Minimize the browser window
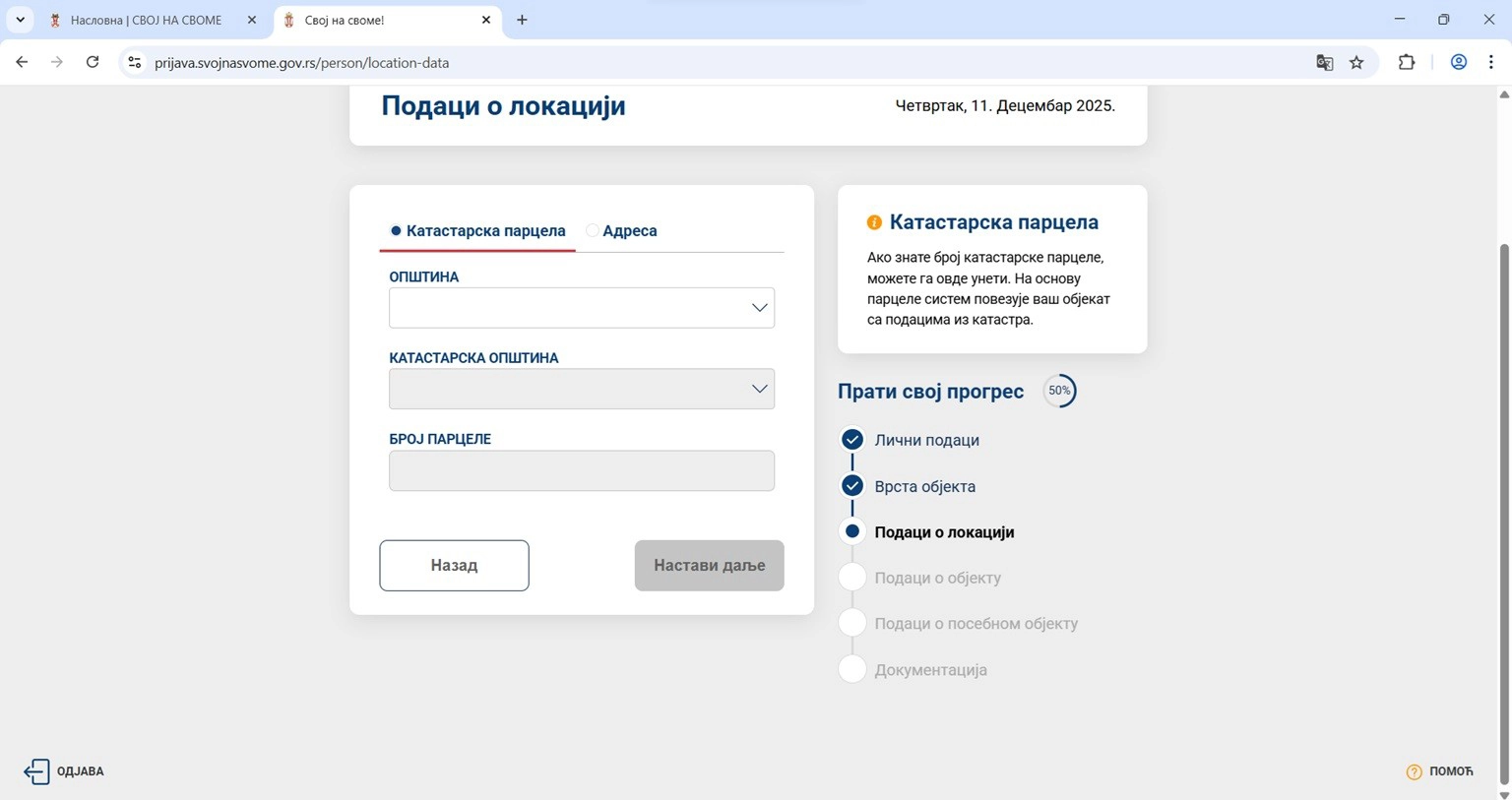Screen dimensions: 1512x800 pos(1399,20)
